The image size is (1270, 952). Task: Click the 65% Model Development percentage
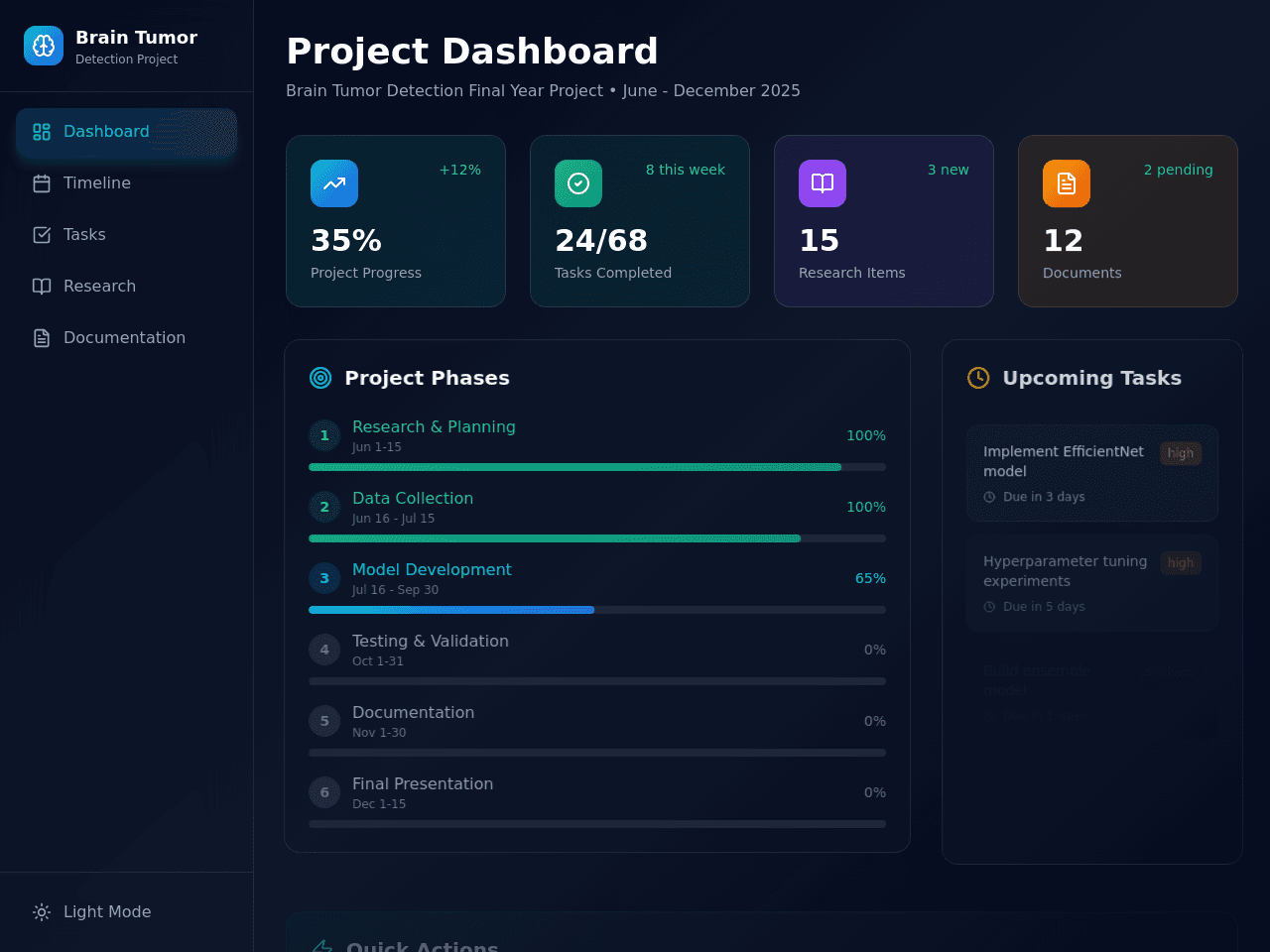pyautogui.click(x=870, y=578)
